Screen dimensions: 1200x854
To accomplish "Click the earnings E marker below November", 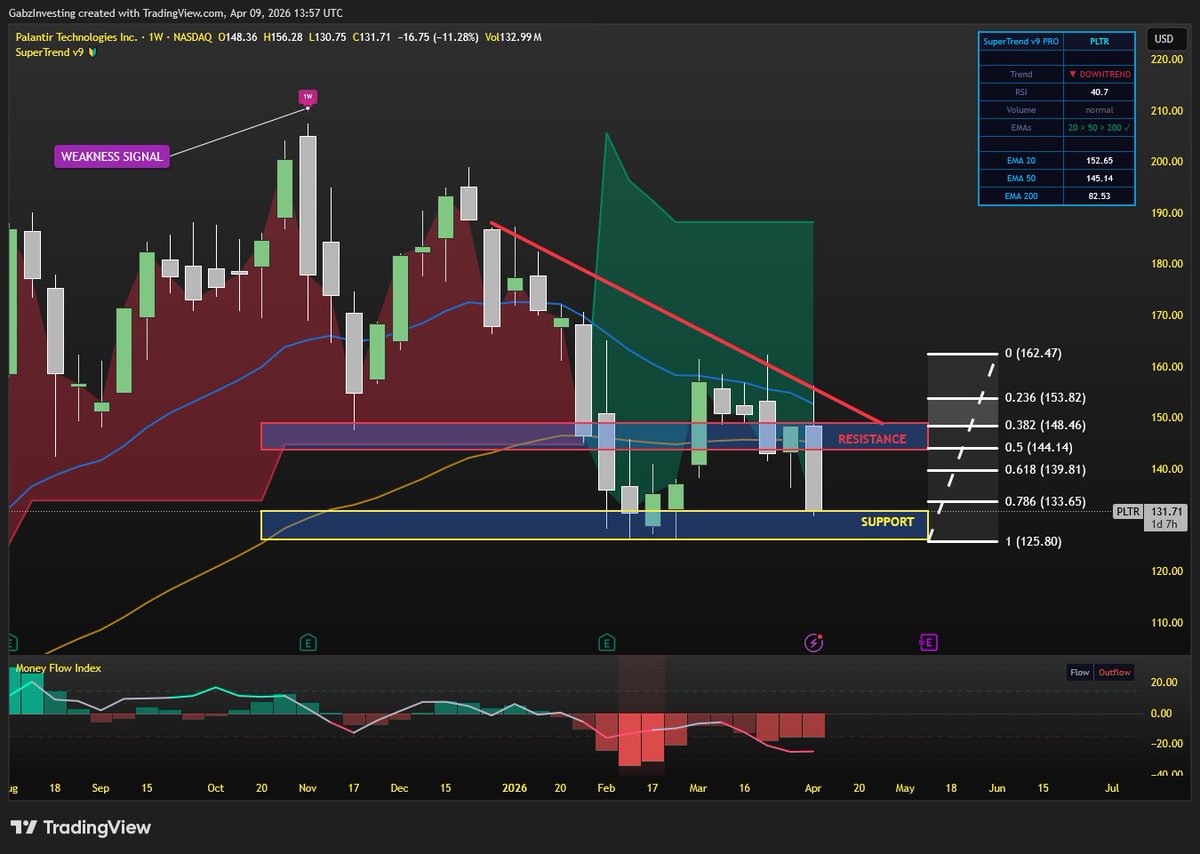I will click(309, 641).
